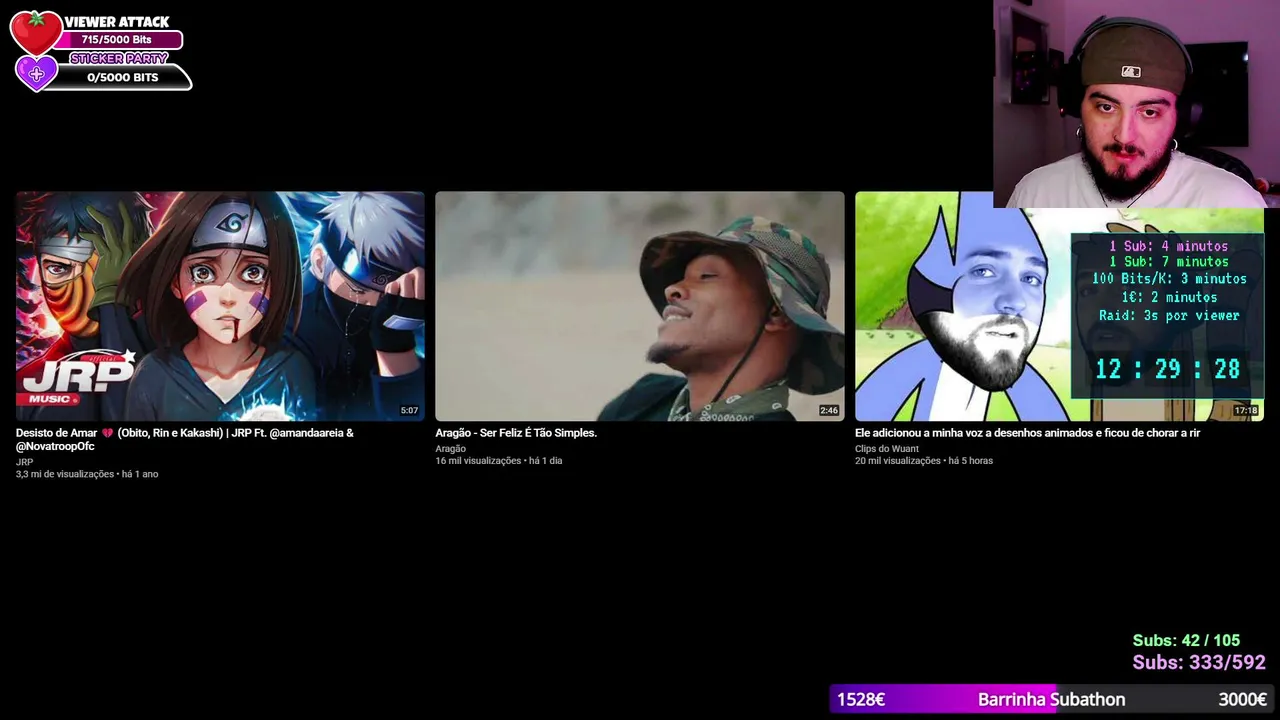Image resolution: width=1280 pixels, height=720 pixels.
Task: Click '16 mil visualizações • há 1 dia'
Action: 499,461
